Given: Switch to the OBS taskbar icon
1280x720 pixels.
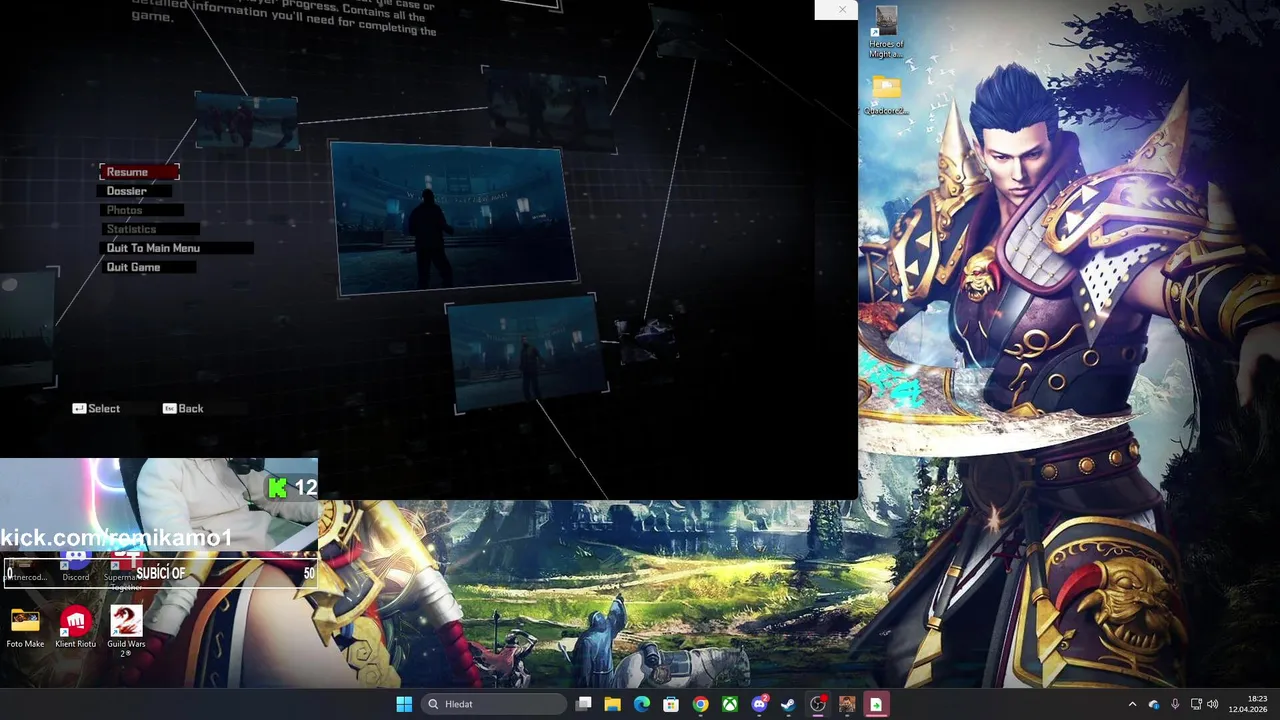Looking at the screenshot, I should click(818, 704).
